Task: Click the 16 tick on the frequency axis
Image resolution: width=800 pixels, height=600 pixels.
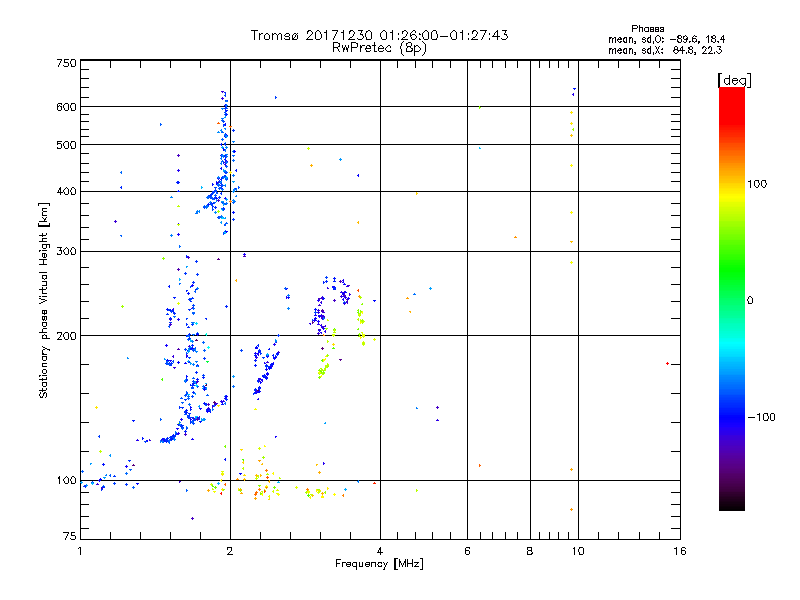Action: pos(679,551)
